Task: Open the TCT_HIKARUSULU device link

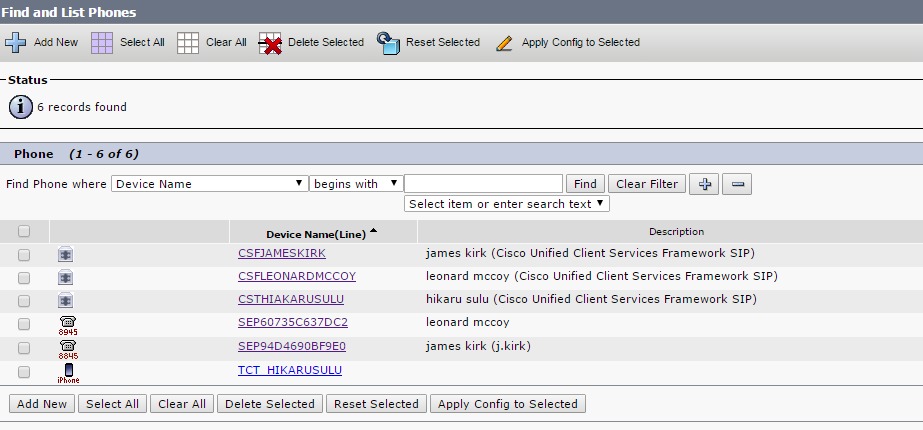Action: [290, 371]
